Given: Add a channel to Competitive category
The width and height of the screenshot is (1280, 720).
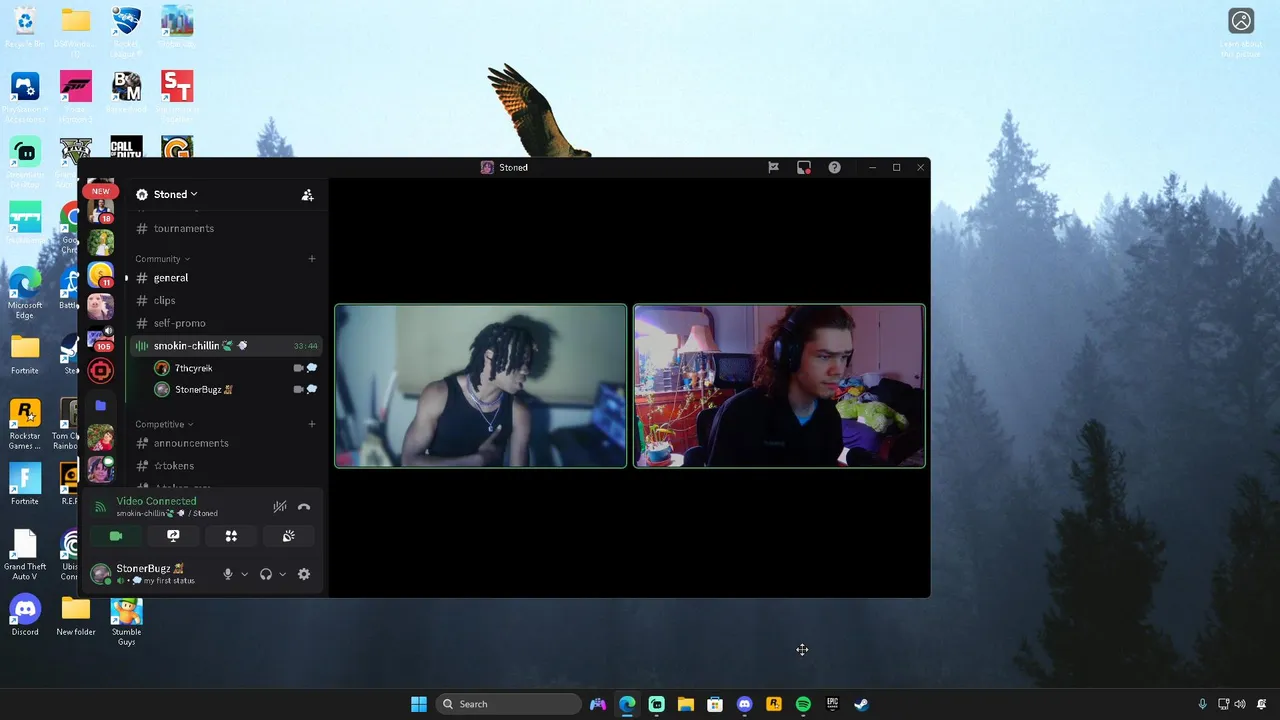Looking at the screenshot, I should [312, 424].
